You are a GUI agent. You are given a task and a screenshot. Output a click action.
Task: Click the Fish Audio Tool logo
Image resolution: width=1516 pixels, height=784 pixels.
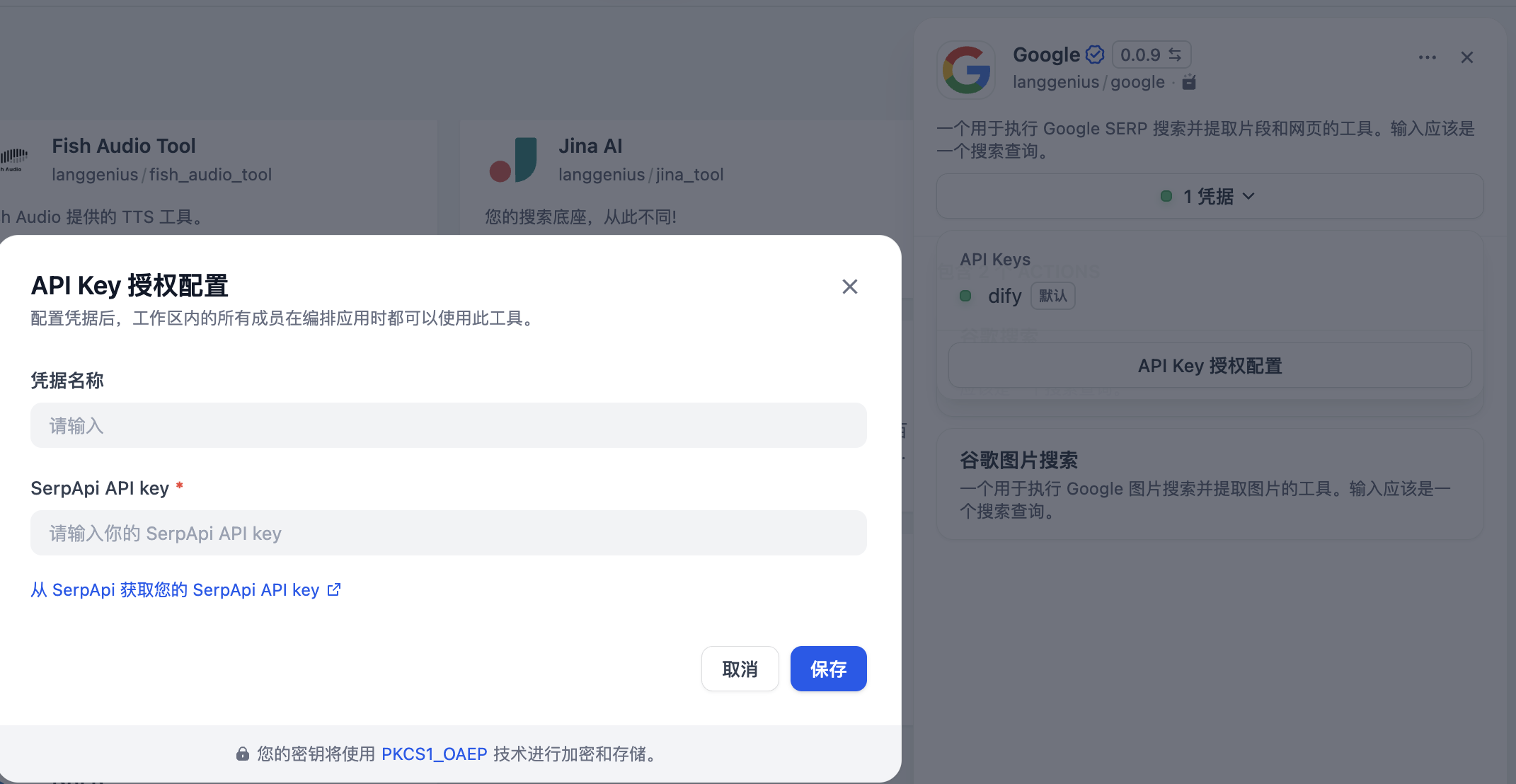click(14, 158)
